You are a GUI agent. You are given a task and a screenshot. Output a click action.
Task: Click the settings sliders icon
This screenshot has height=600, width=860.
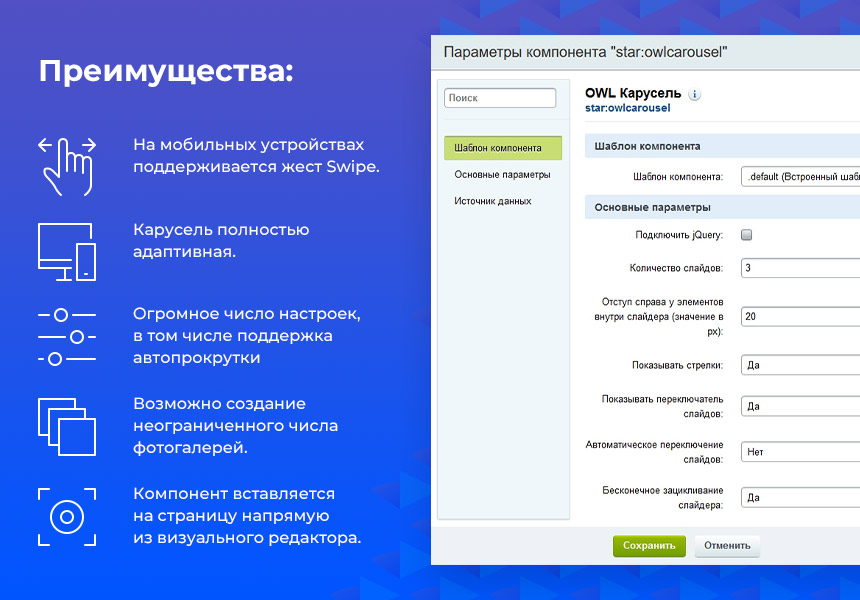(x=67, y=336)
